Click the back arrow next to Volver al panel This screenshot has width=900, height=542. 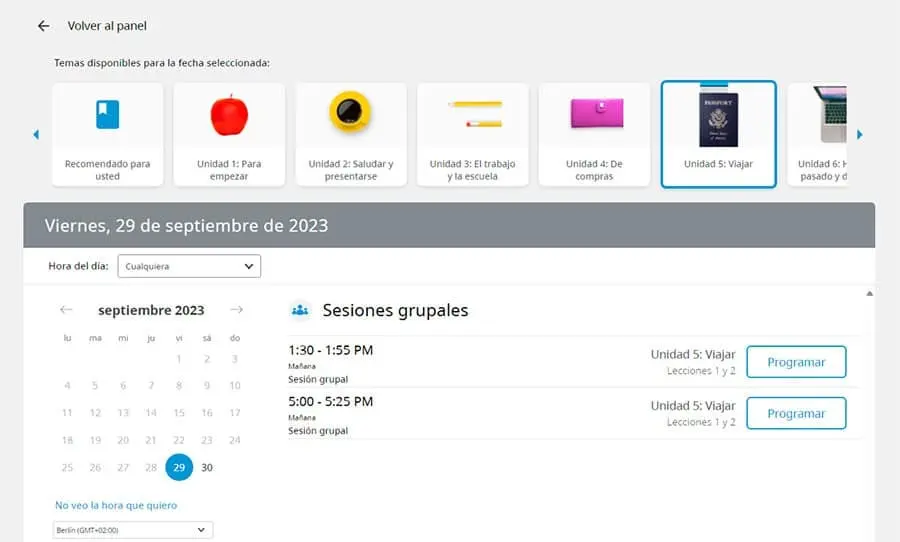point(44,26)
